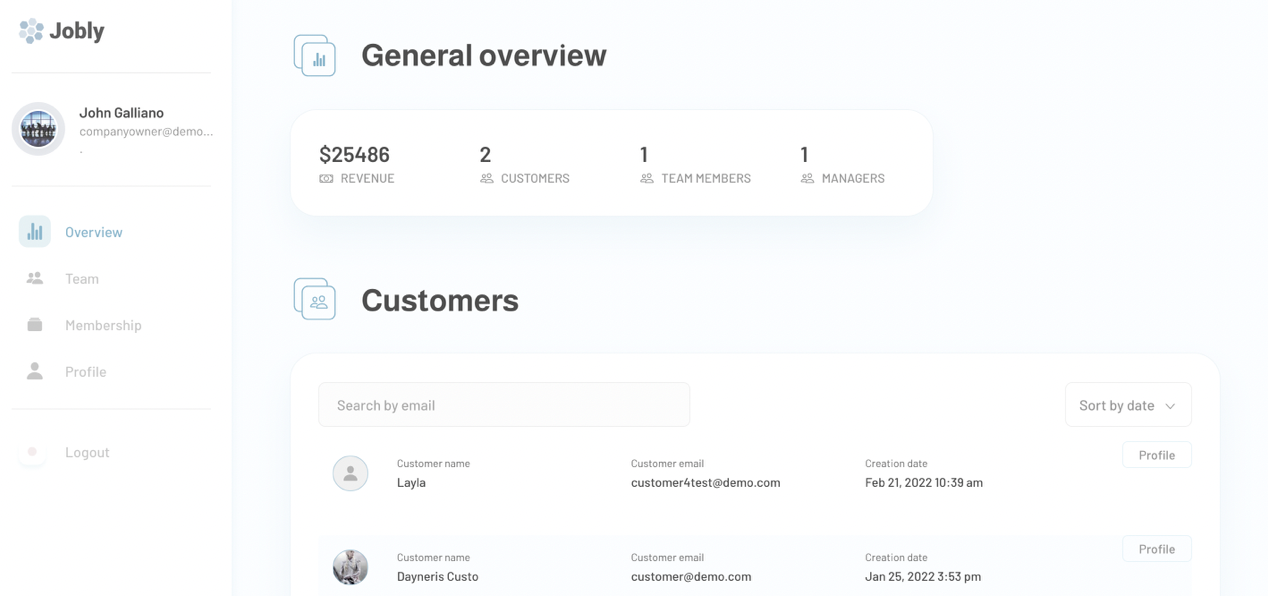1268x596 pixels.
Task: Click the Overview bar chart sidebar icon
Action: click(x=35, y=232)
